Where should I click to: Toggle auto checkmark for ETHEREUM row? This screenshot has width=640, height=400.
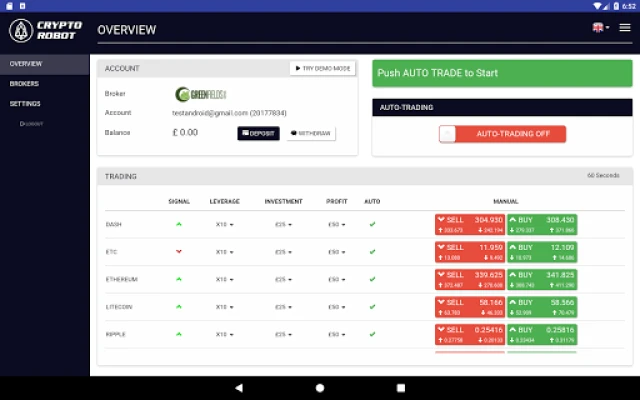[x=372, y=279]
